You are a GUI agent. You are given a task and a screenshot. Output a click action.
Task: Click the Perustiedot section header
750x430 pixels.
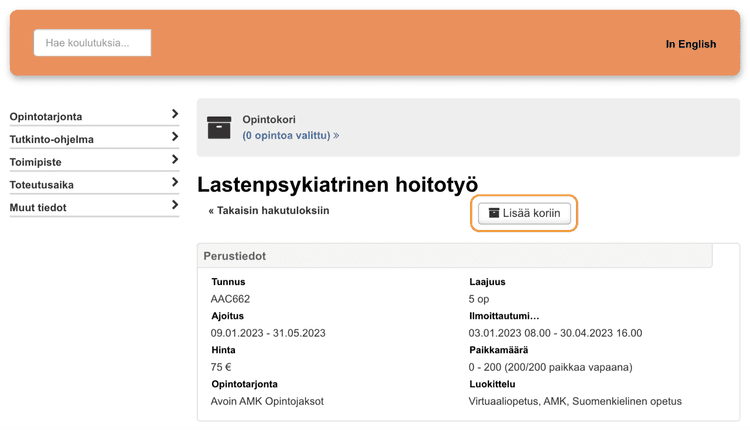pyautogui.click(x=455, y=256)
